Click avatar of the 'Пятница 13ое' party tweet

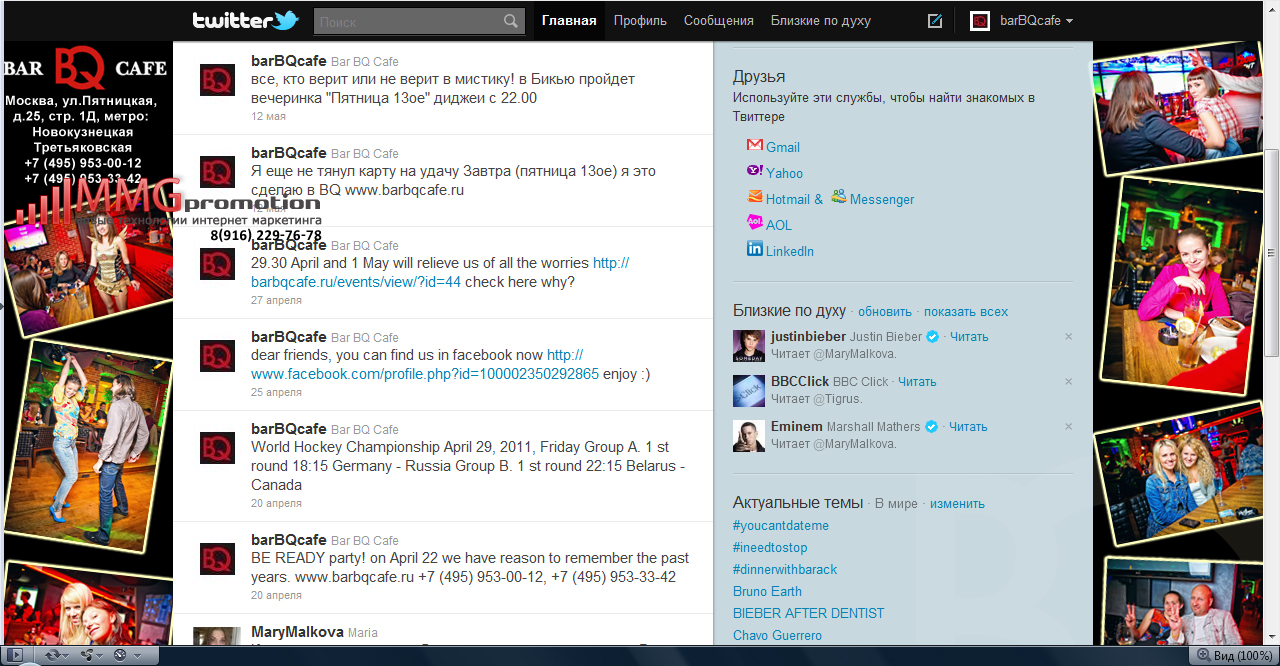[217, 80]
